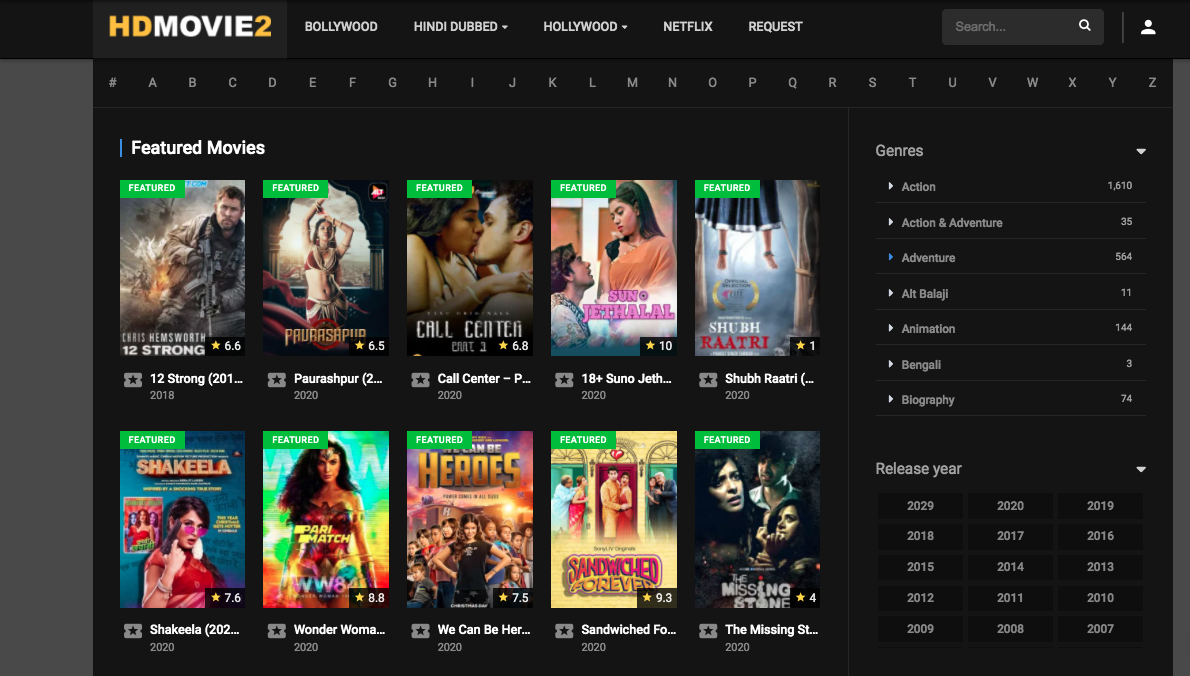Click the film icon beside Shubh Raatri
Viewport: 1190px width, 676px height.
[x=708, y=380]
